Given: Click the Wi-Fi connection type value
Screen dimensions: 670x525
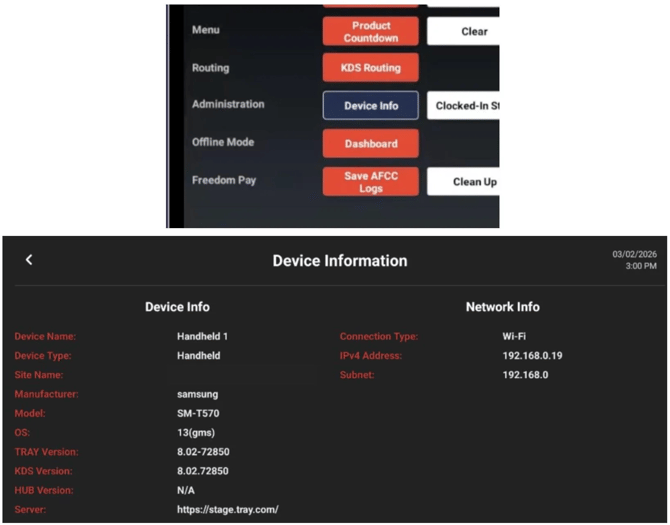Looking at the screenshot, I should tap(515, 337).
